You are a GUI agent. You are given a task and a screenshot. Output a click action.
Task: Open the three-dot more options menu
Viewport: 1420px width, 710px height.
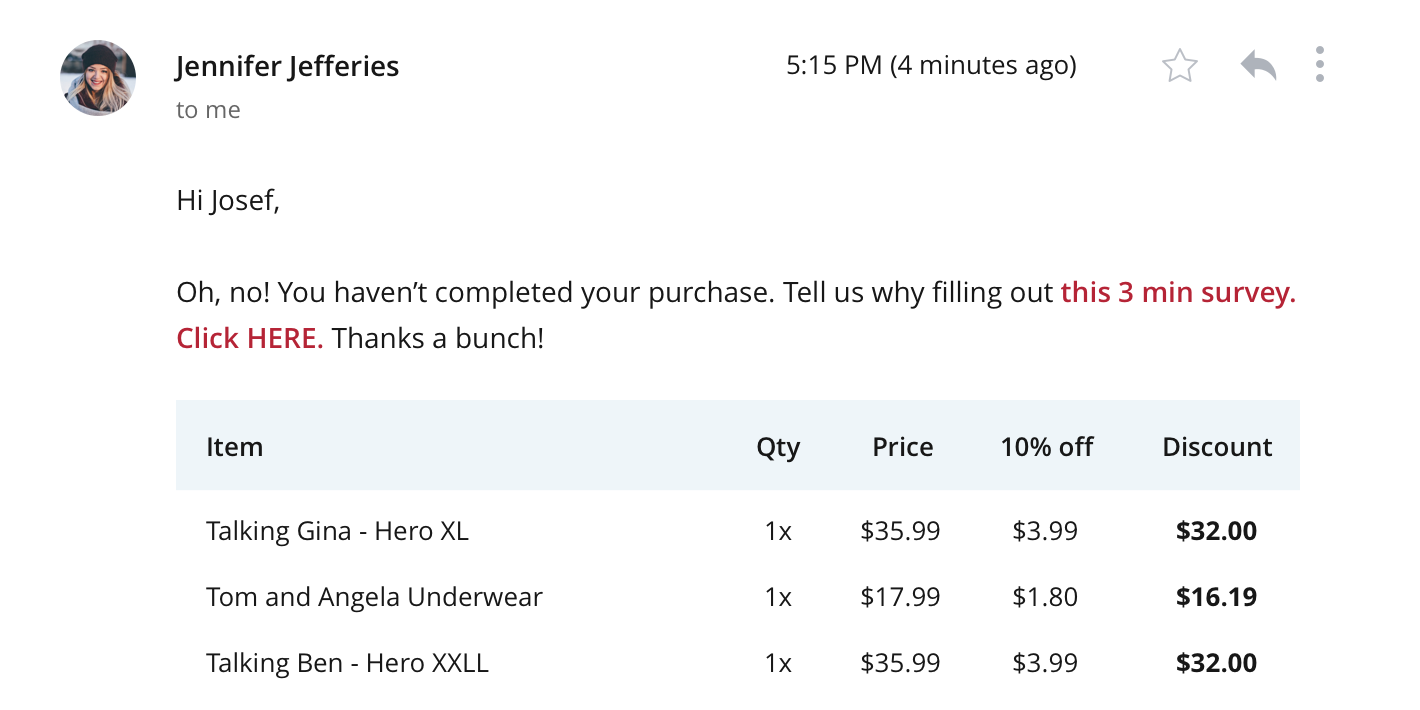[x=1320, y=64]
